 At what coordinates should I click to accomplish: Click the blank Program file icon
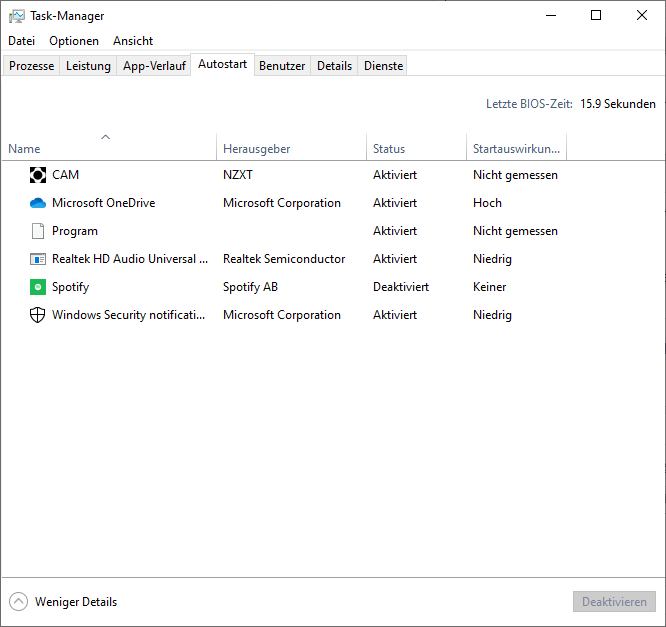pyautogui.click(x=38, y=231)
